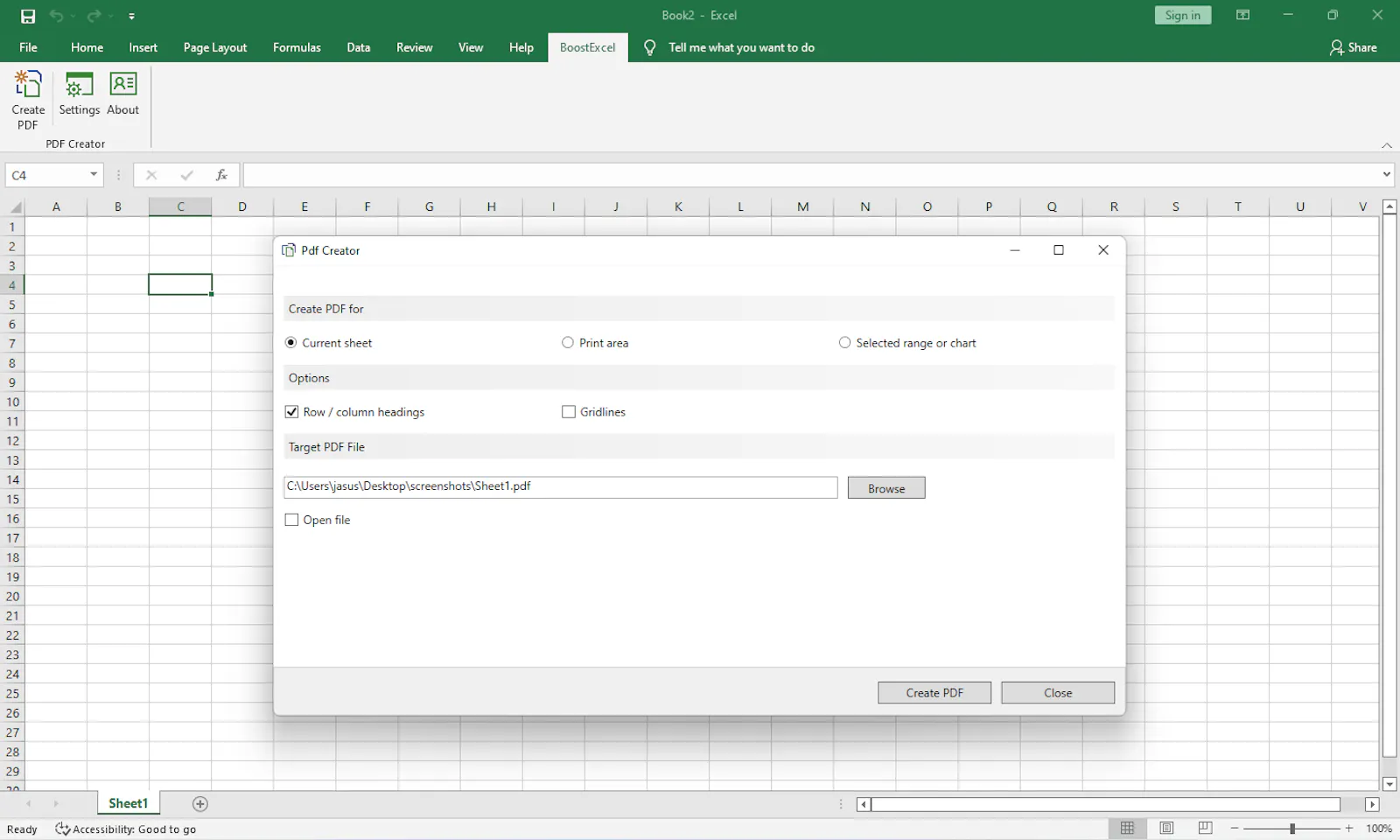
Task: Click the Close button in the dialog
Action: [x=1058, y=693]
